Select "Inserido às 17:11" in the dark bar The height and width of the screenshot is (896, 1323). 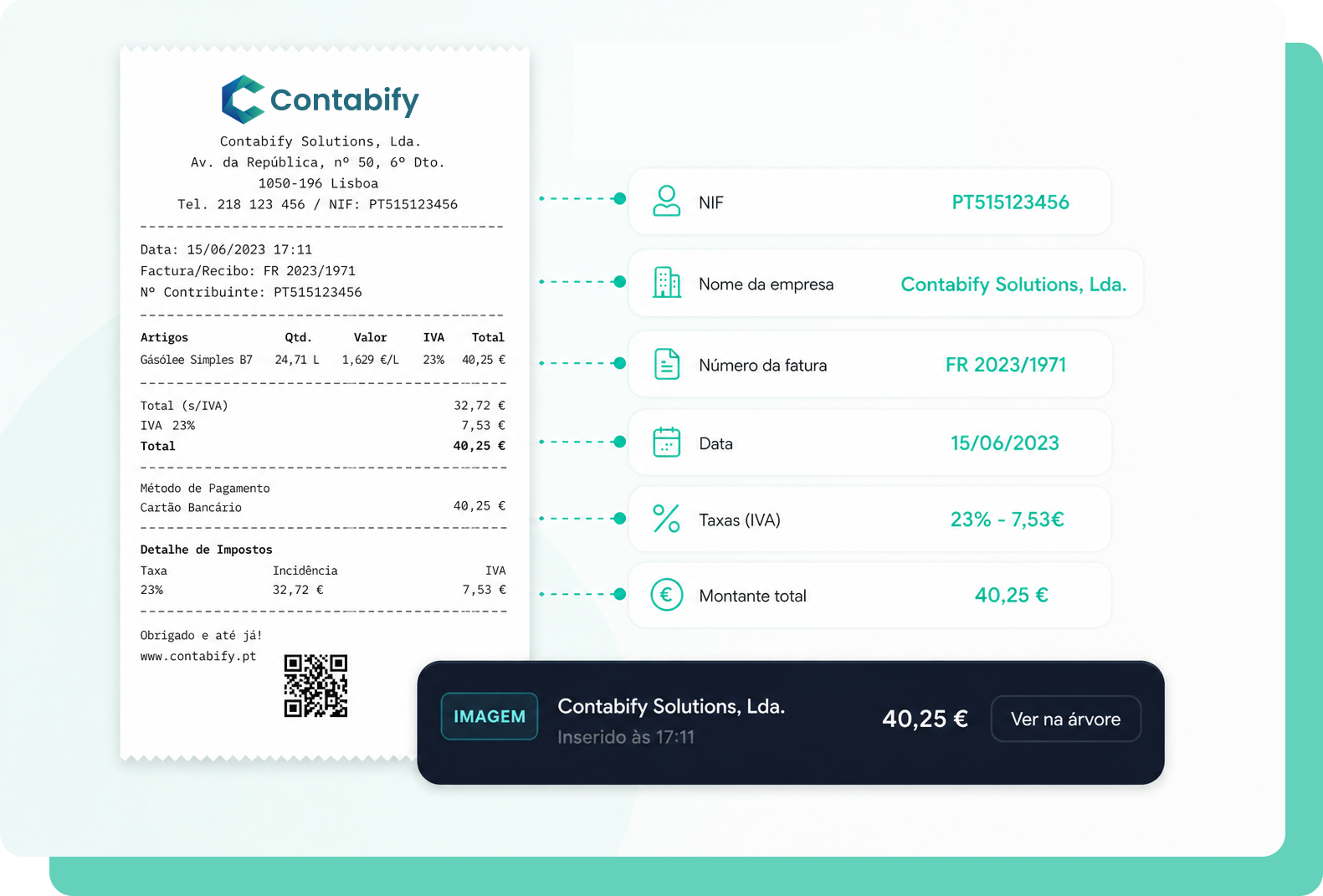626,737
